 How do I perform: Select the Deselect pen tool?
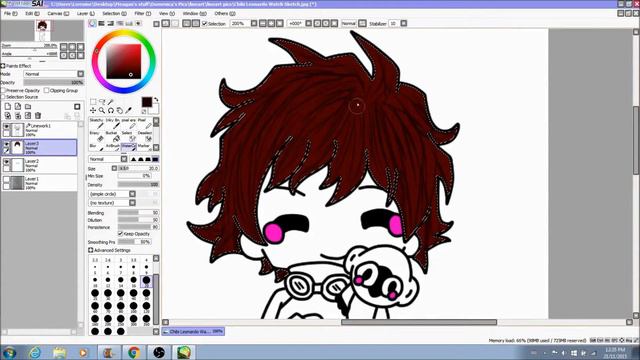[x=144, y=137]
